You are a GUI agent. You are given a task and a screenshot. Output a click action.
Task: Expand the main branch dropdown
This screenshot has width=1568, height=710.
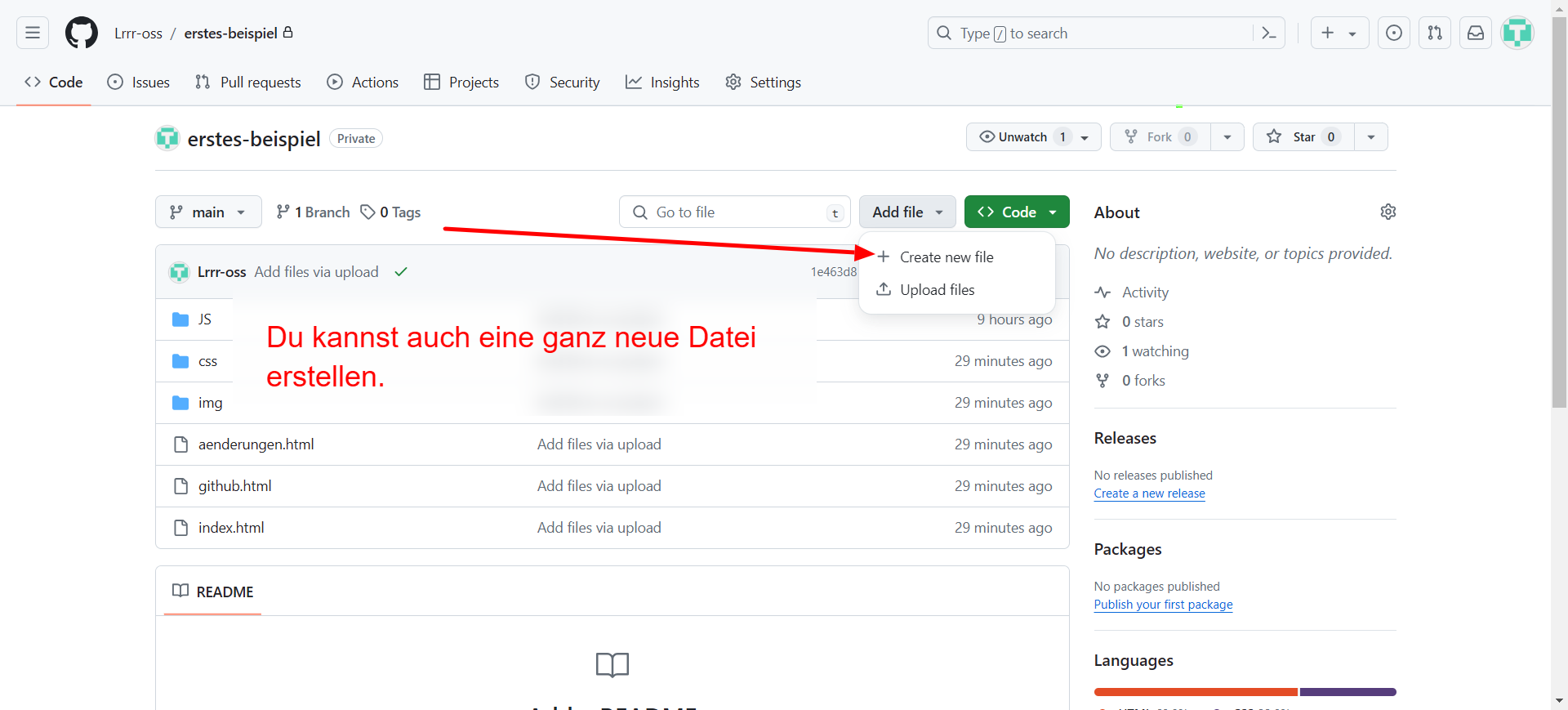pos(208,212)
